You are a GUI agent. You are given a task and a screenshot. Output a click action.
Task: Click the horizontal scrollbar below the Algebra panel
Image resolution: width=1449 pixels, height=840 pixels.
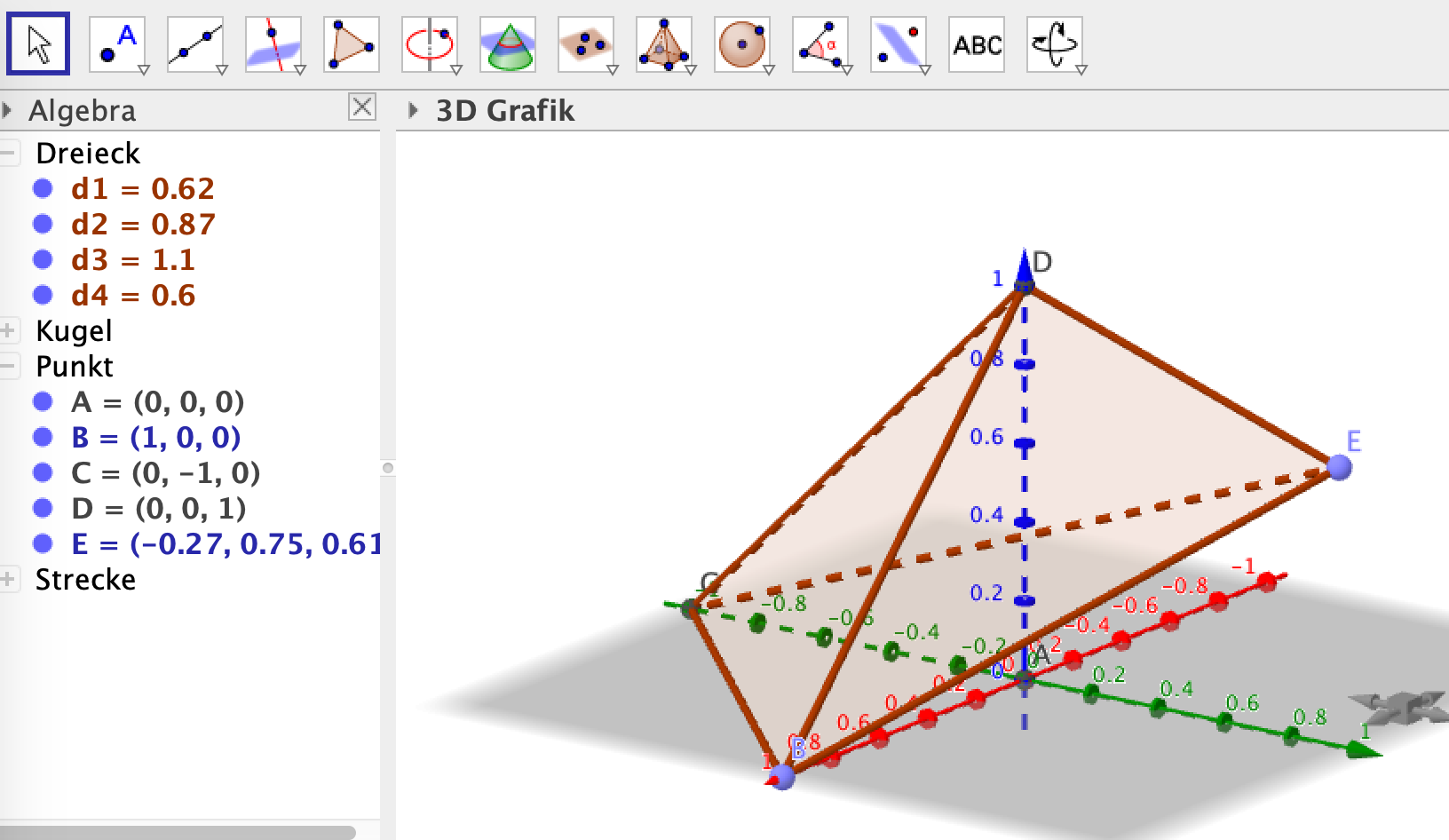coord(178,831)
